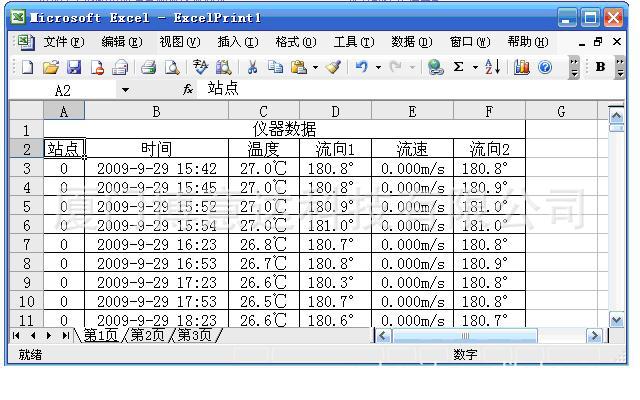
Task: Click the Cut scissors icon
Action: (253, 68)
